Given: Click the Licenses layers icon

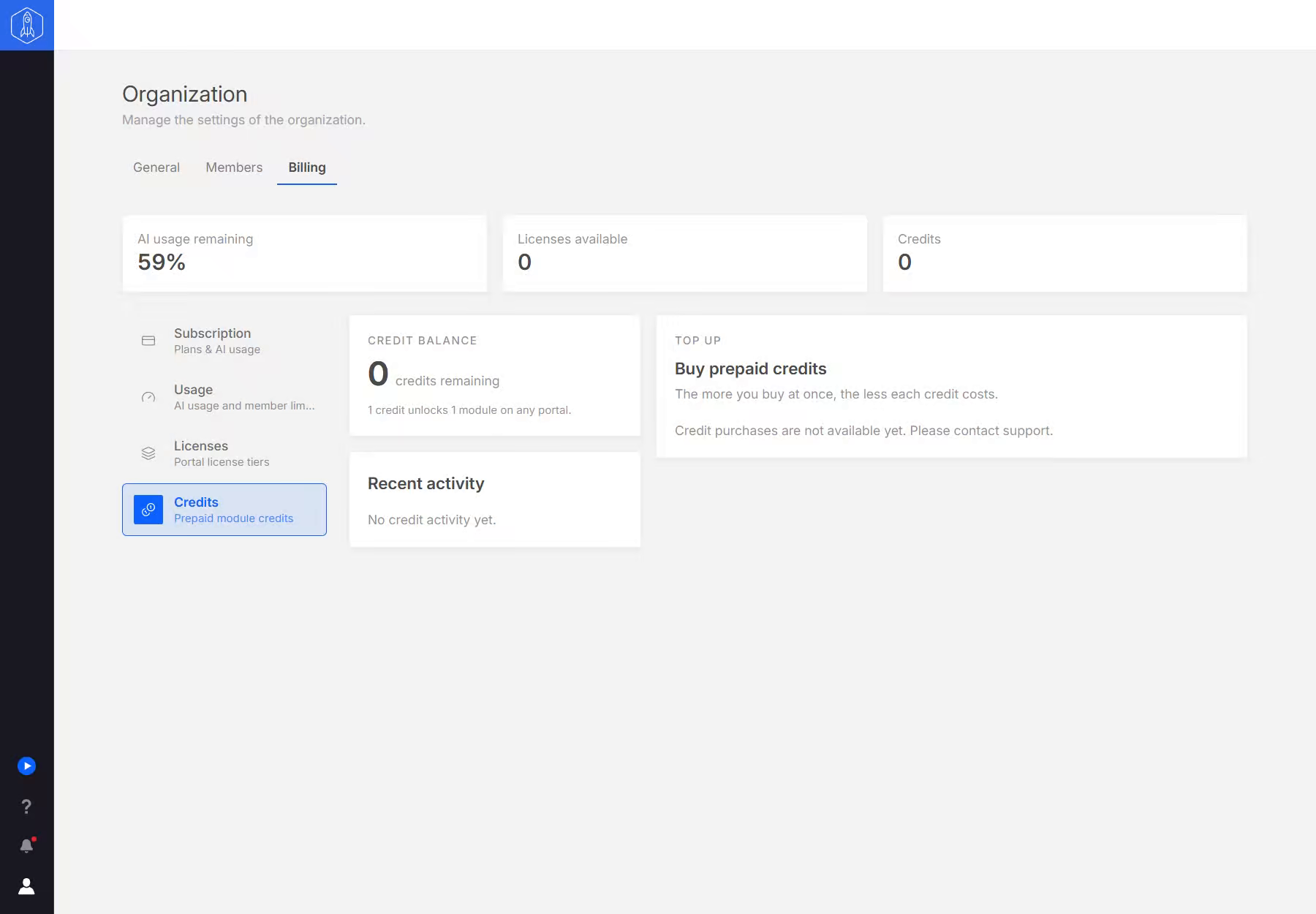Looking at the screenshot, I should pos(148,453).
